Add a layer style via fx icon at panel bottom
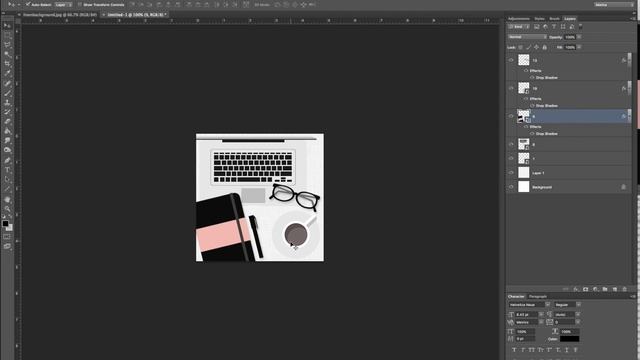This screenshot has height=360, width=640. (576, 289)
